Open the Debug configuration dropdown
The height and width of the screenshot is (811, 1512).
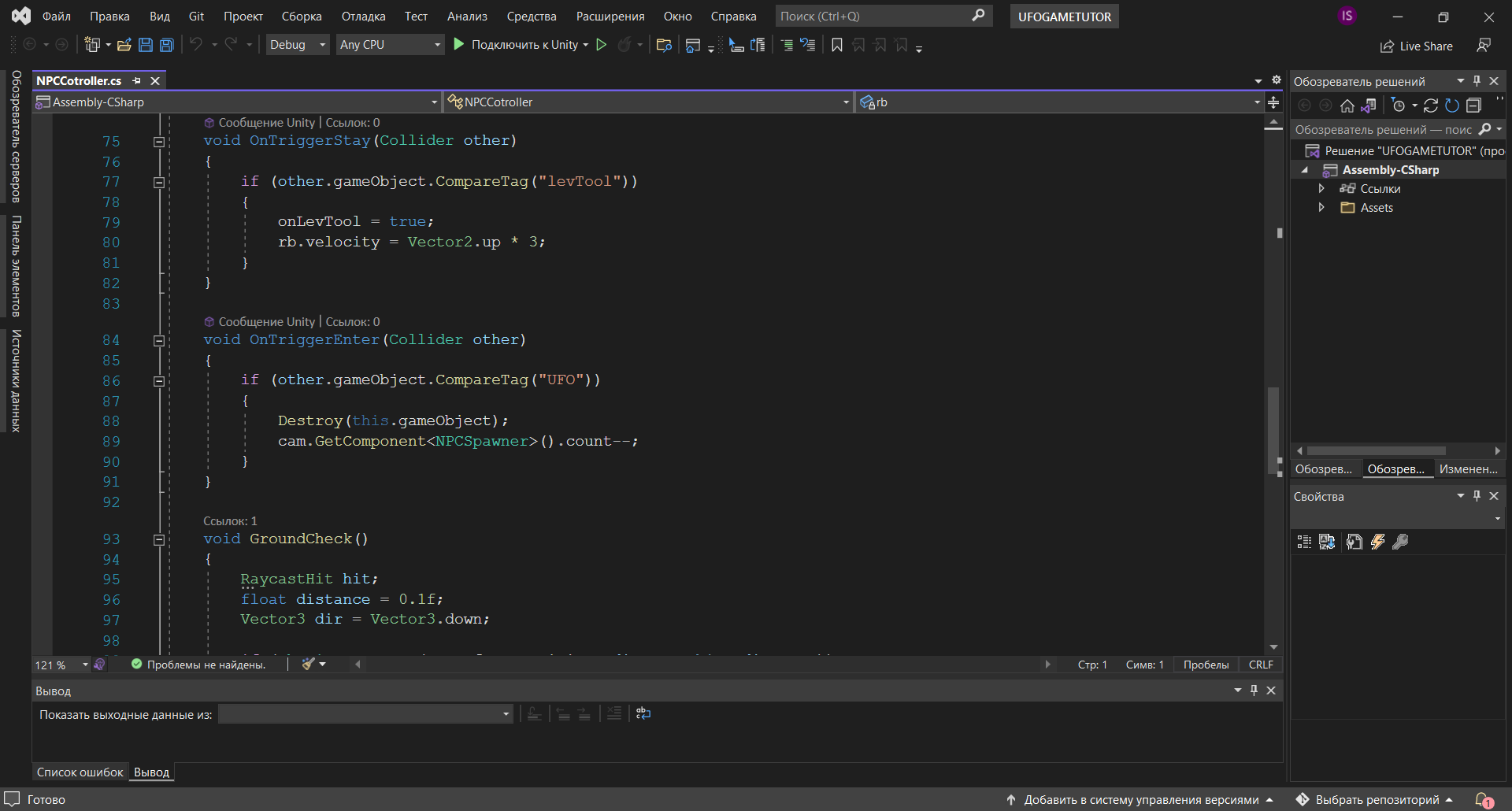tap(298, 45)
